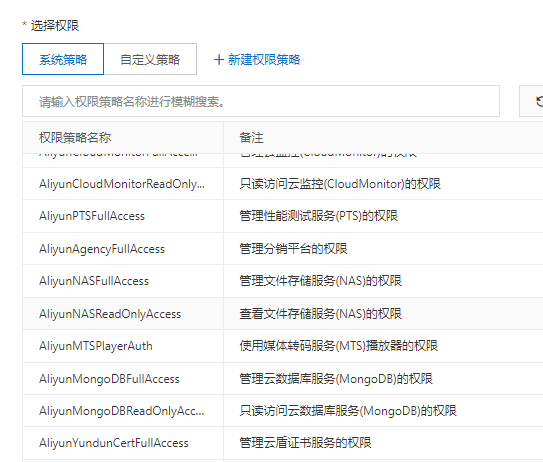Image resolution: width=543 pixels, height=462 pixels.
Task: Click the note 只读访问云监控(CloudMonitor)的权限
Action: pos(340,184)
